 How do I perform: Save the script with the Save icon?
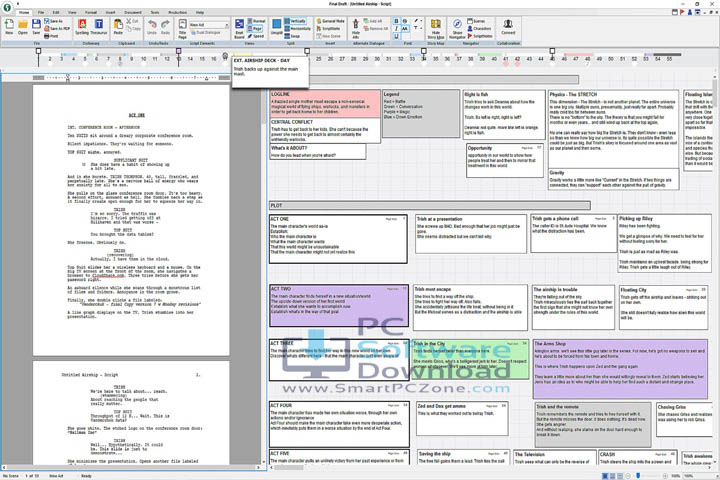click(x=36, y=26)
